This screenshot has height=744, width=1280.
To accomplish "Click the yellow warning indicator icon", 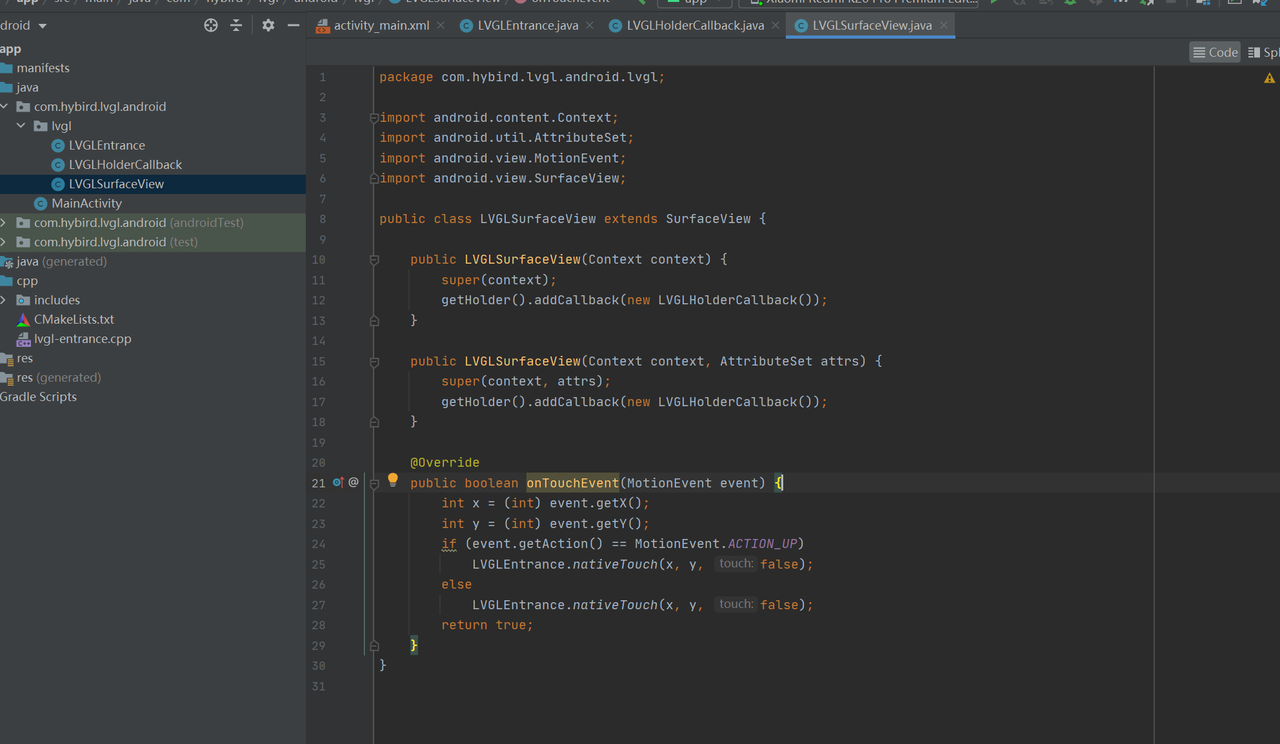I will [x=1269, y=78].
